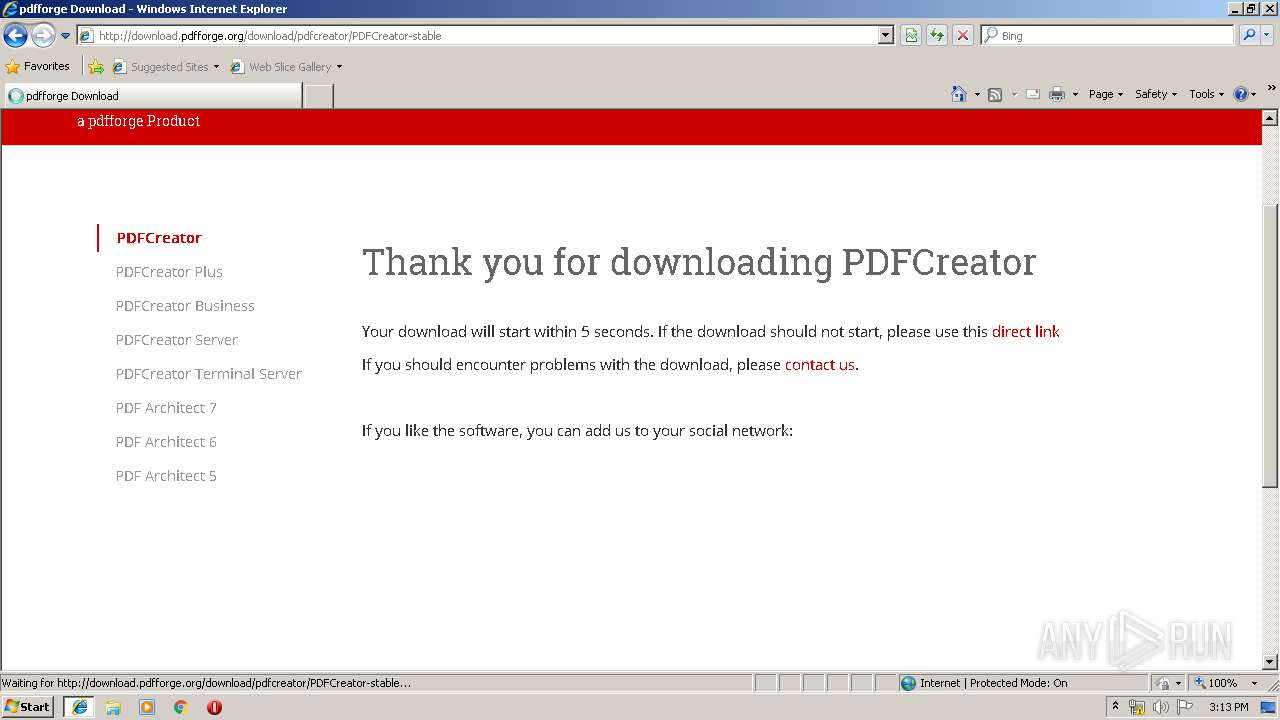Expand the address bar autocomplete dropdown
Screen dimensions: 1280x720
click(x=886, y=36)
